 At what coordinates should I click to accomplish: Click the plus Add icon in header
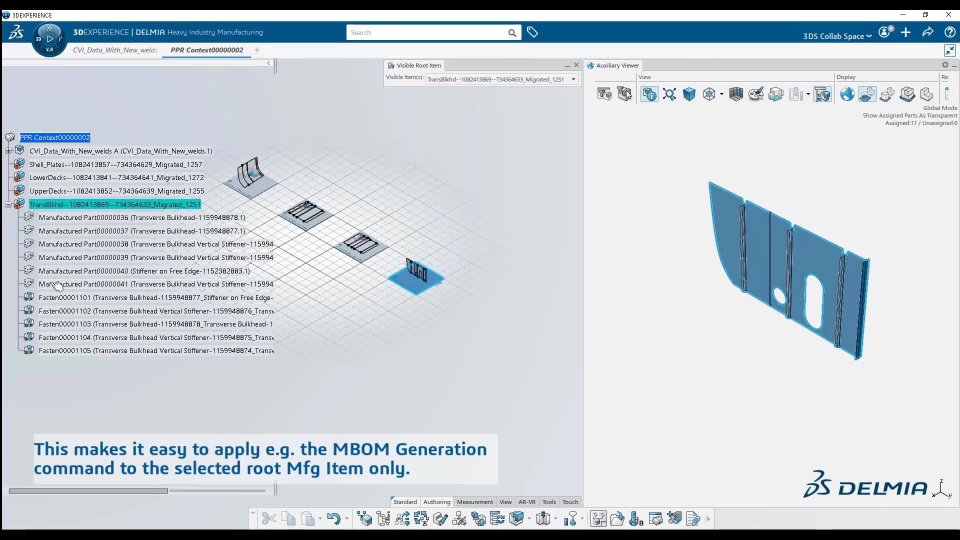[906, 32]
